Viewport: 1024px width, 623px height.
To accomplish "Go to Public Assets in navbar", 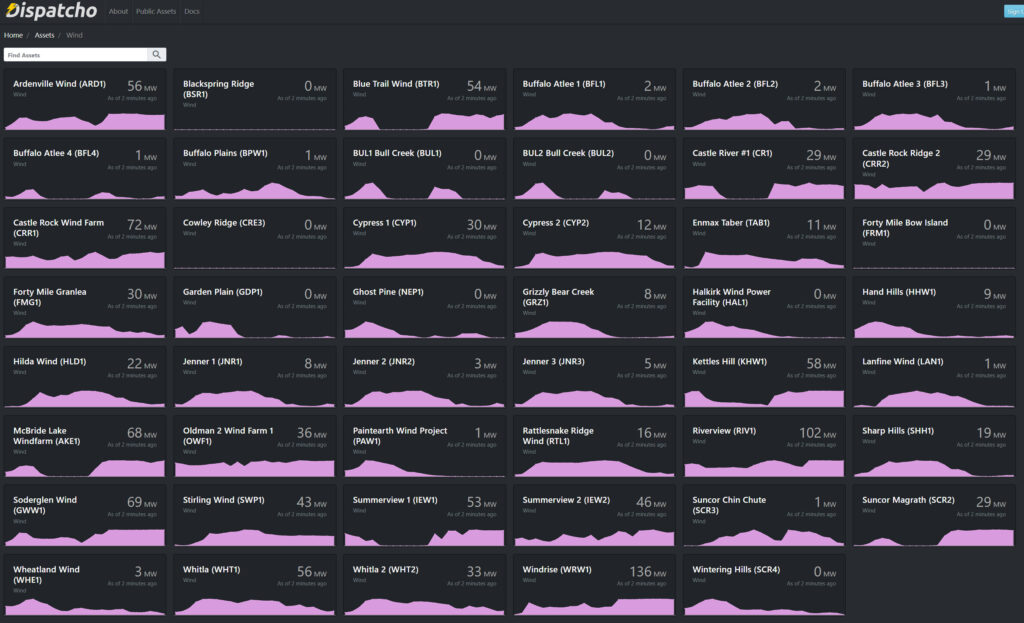I will (x=156, y=12).
